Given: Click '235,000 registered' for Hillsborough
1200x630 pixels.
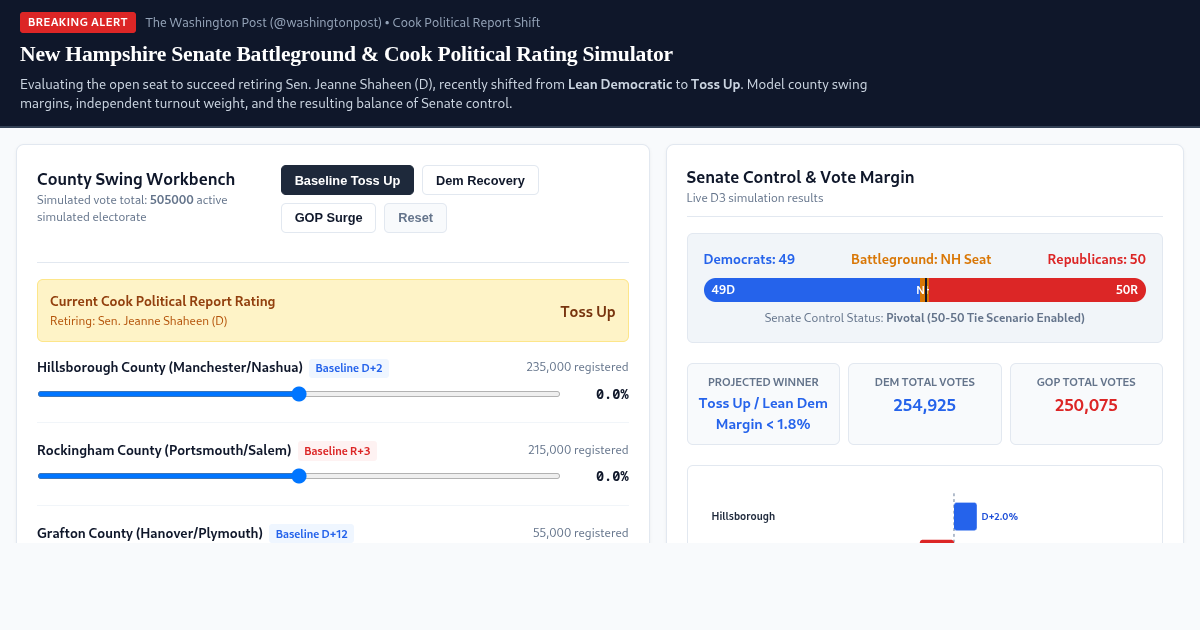Looking at the screenshot, I should point(577,367).
